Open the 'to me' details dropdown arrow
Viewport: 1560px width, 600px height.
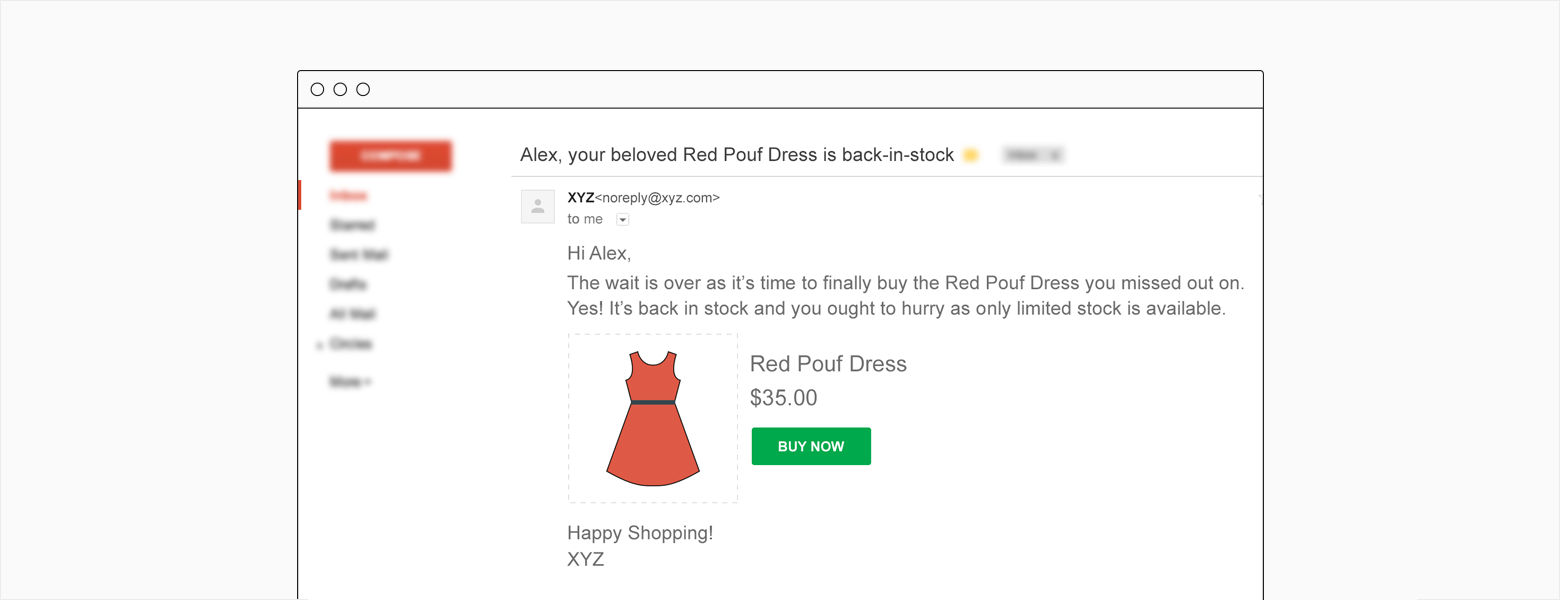point(622,219)
